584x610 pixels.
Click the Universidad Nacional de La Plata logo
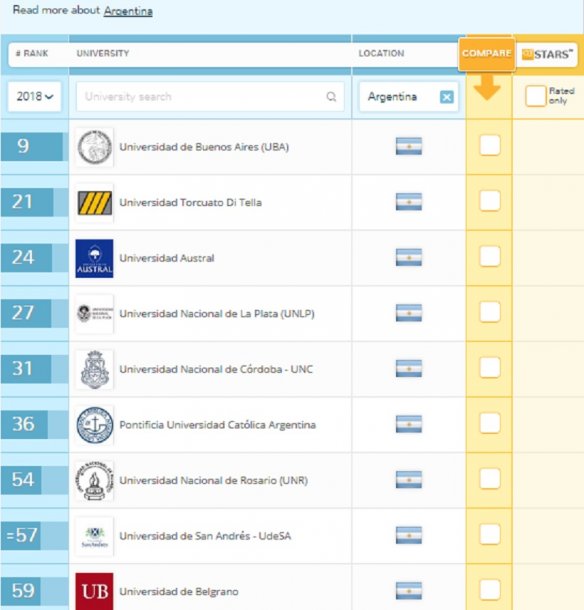(95, 314)
